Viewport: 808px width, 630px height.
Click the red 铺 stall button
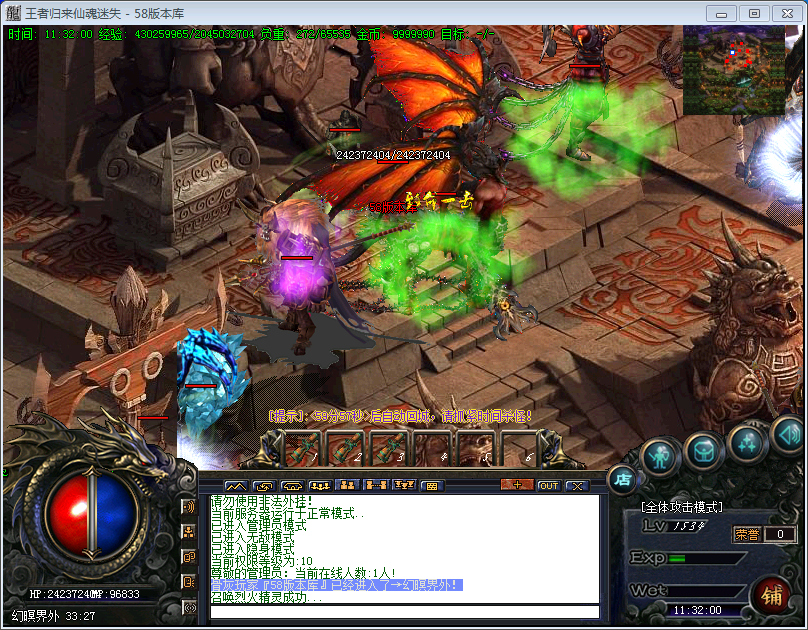770,593
